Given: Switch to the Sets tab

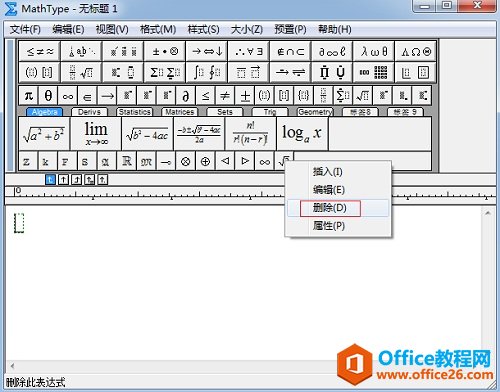Looking at the screenshot, I should pyautogui.click(x=225, y=112).
